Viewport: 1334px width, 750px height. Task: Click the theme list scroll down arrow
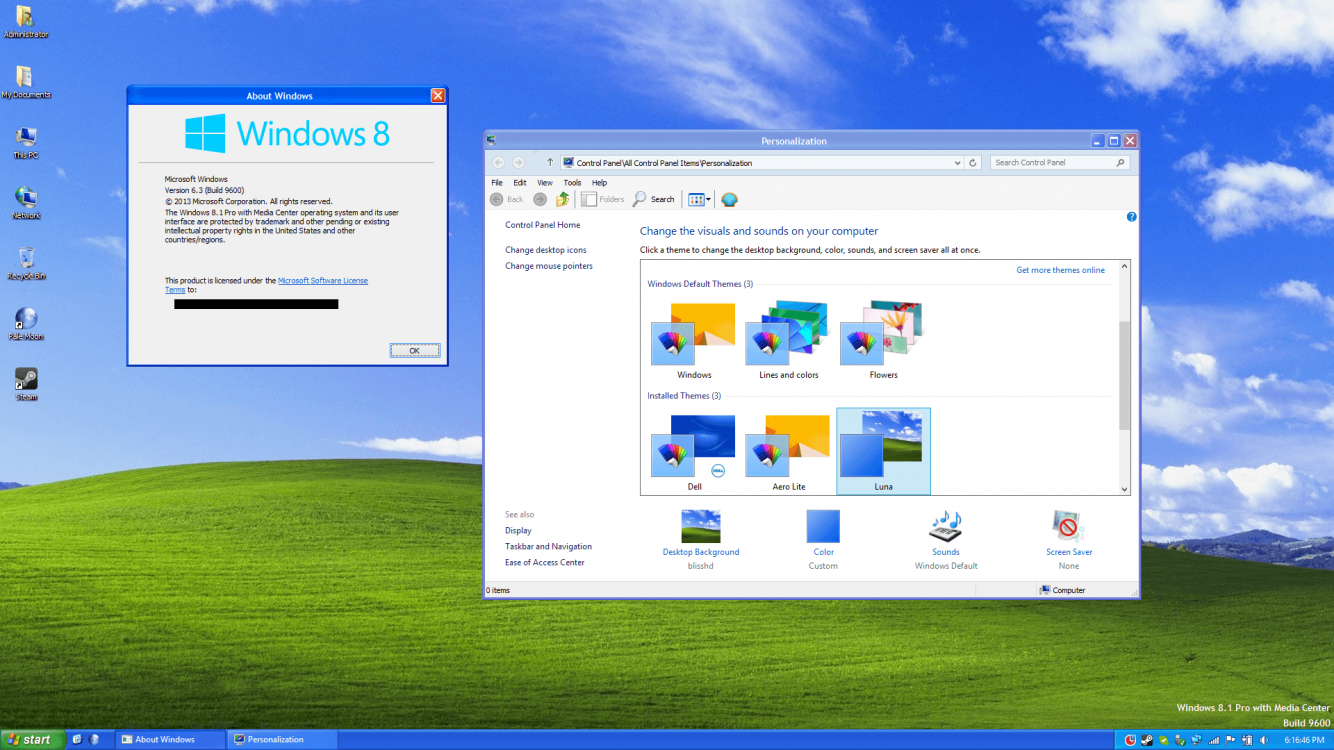(1124, 489)
